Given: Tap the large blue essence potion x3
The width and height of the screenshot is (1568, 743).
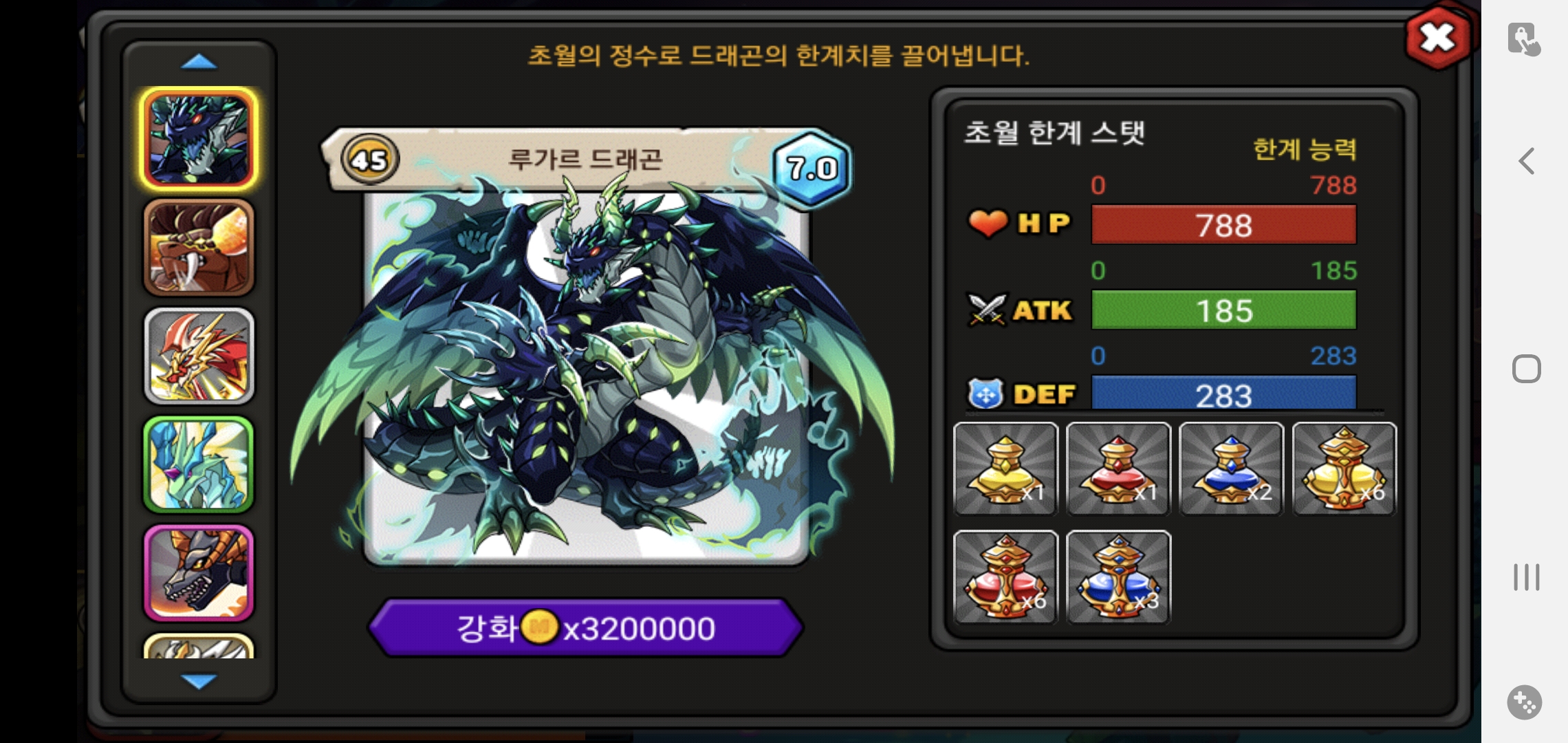Looking at the screenshot, I should [x=1118, y=577].
